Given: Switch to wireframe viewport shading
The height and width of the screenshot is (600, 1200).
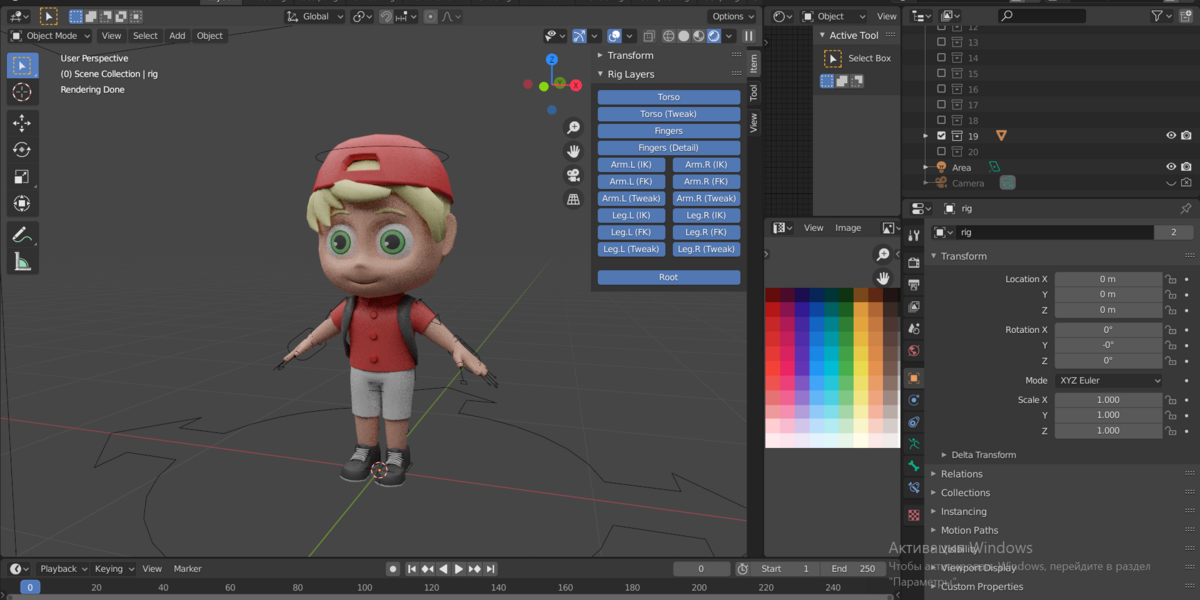Looking at the screenshot, I should tap(669, 36).
